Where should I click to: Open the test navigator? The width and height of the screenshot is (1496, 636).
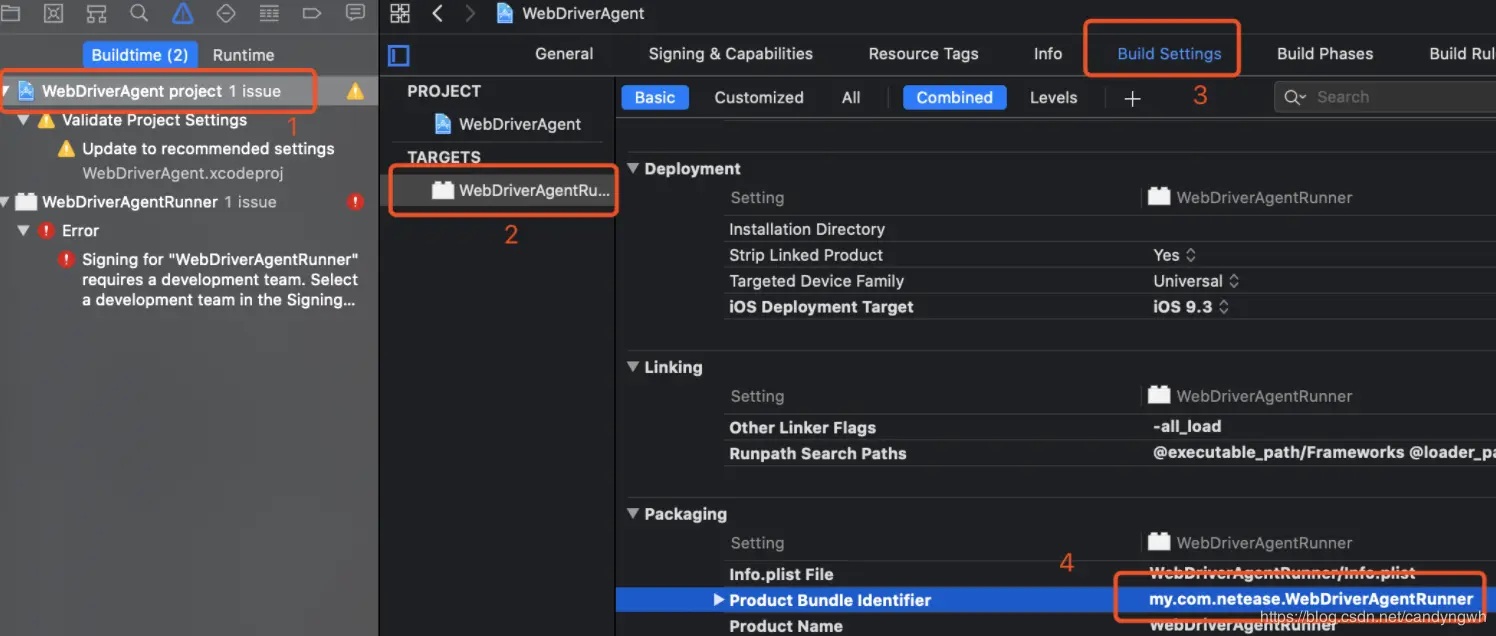click(226, 14)
